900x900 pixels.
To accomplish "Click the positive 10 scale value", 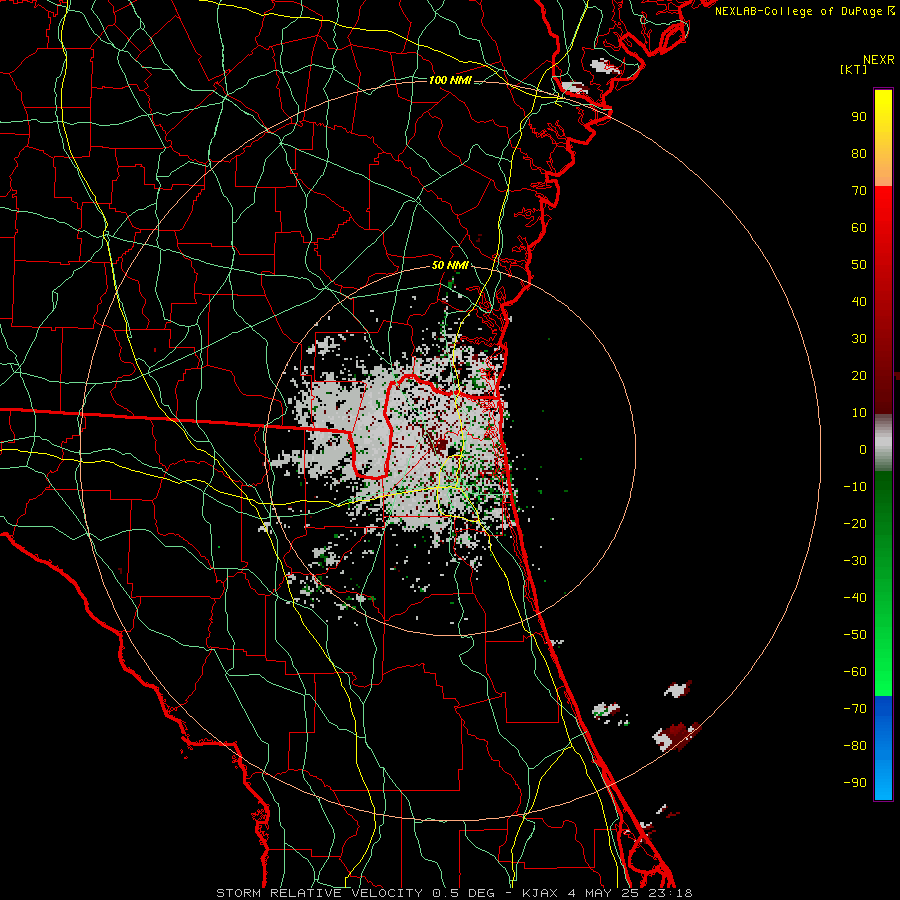I will pos(859,413).
